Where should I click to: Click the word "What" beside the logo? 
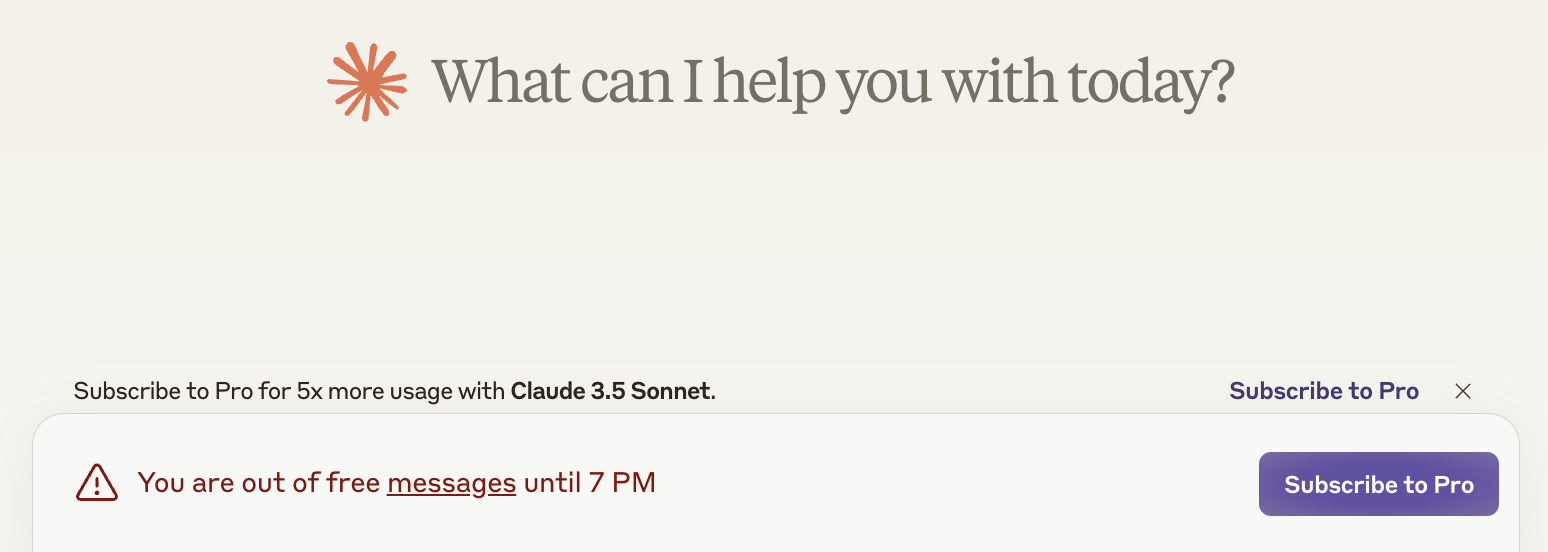tap(499, 82)
